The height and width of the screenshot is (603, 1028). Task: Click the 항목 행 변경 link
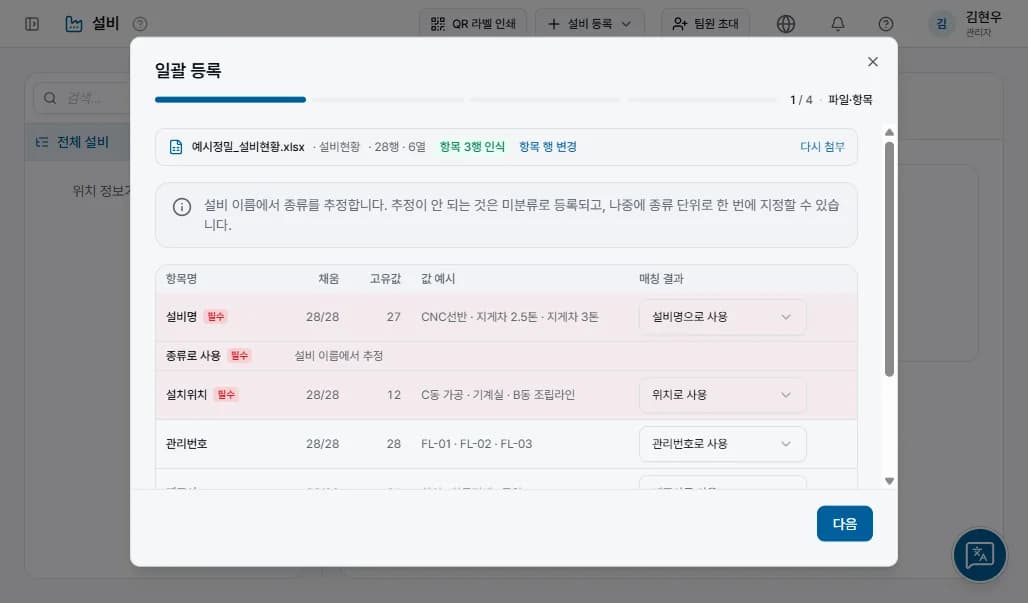click(547, 147)
